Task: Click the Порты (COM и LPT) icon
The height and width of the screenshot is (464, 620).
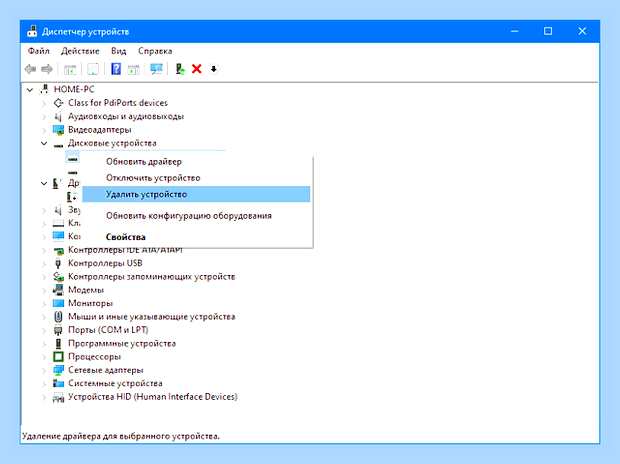Action: pyautogui.click(x=59, y=330)
